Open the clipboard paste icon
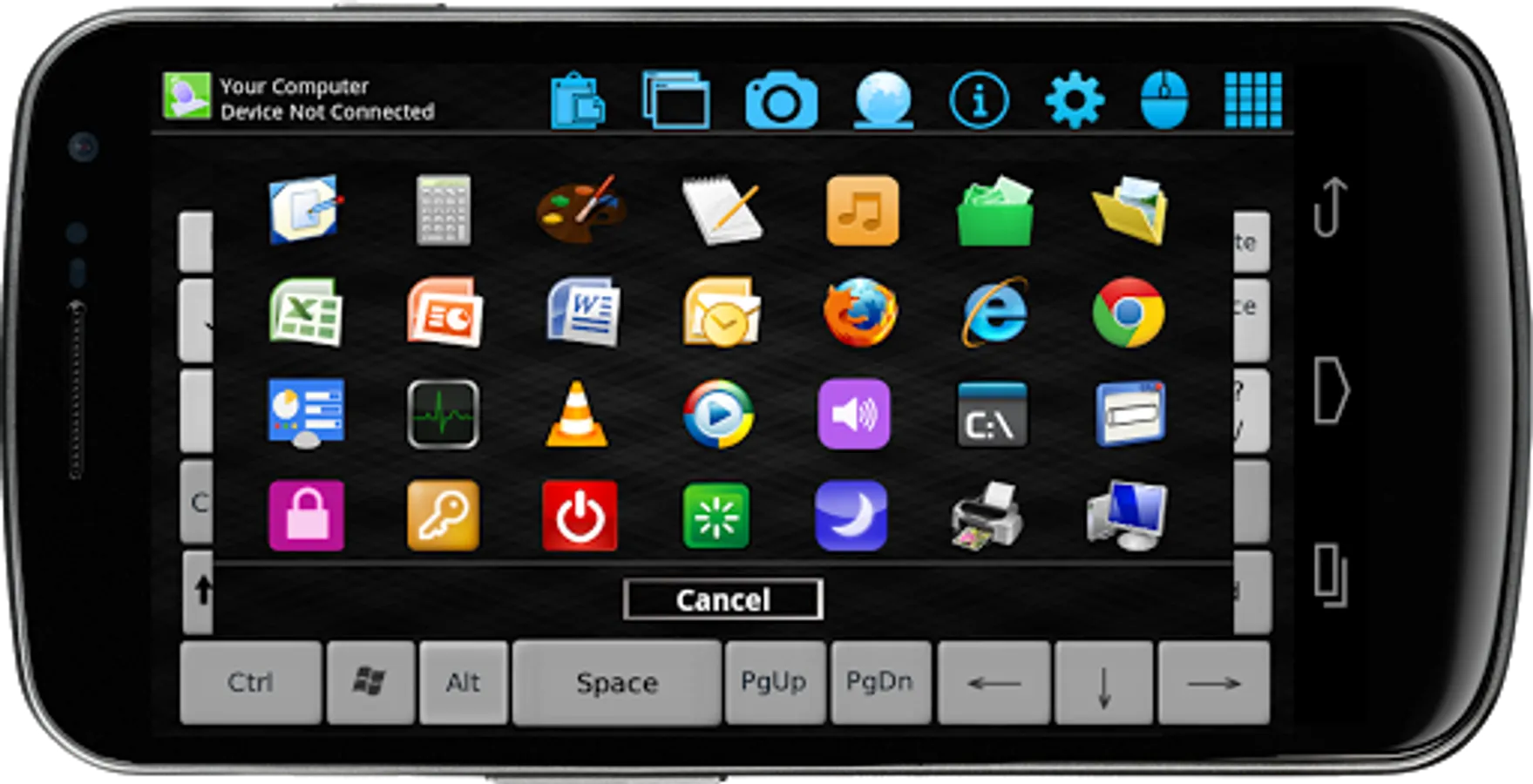Image resolution: width=1533 pixels, height=784 pixels. tap(578, 100)
